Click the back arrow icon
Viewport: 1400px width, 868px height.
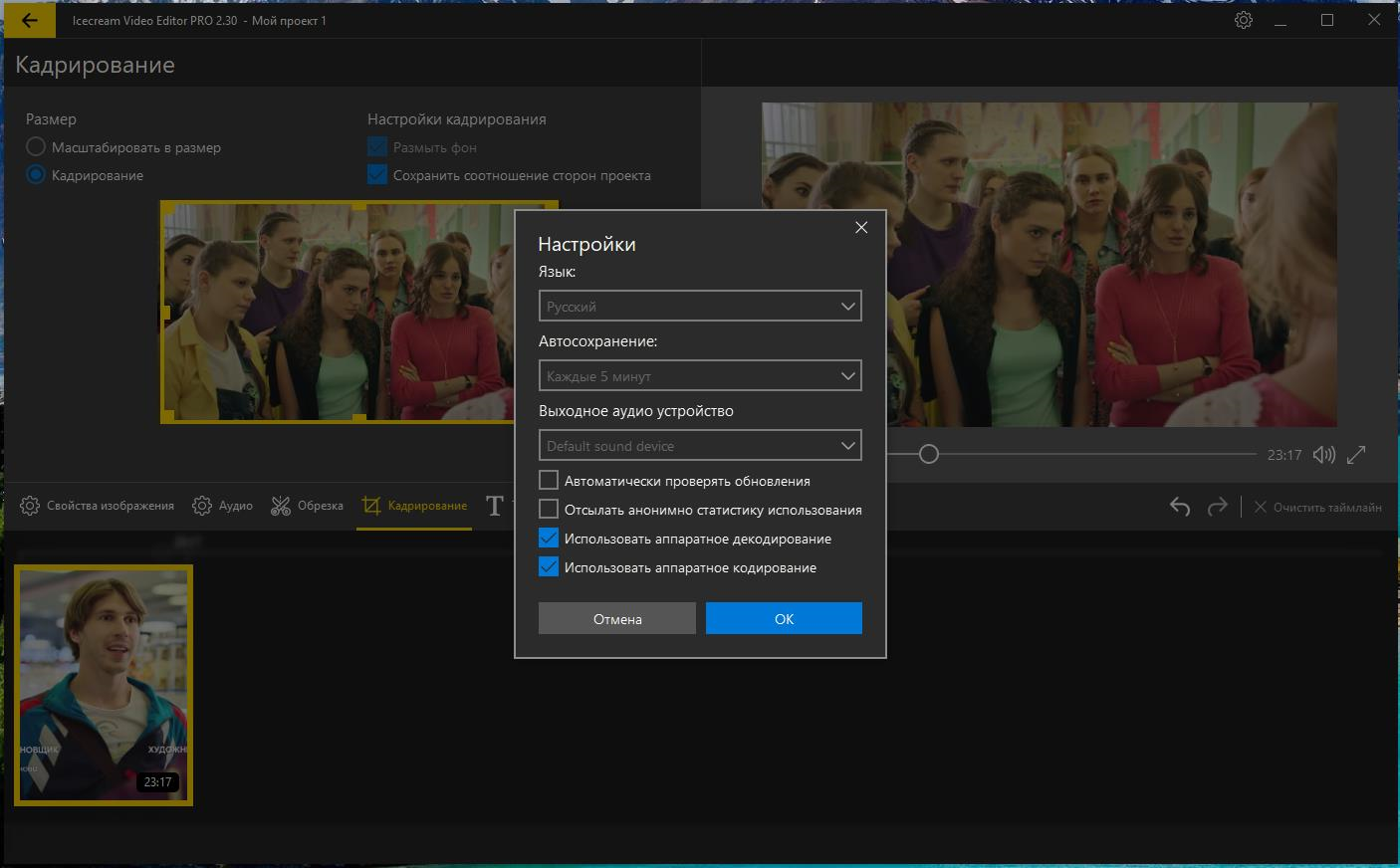[x=29, y=20]
